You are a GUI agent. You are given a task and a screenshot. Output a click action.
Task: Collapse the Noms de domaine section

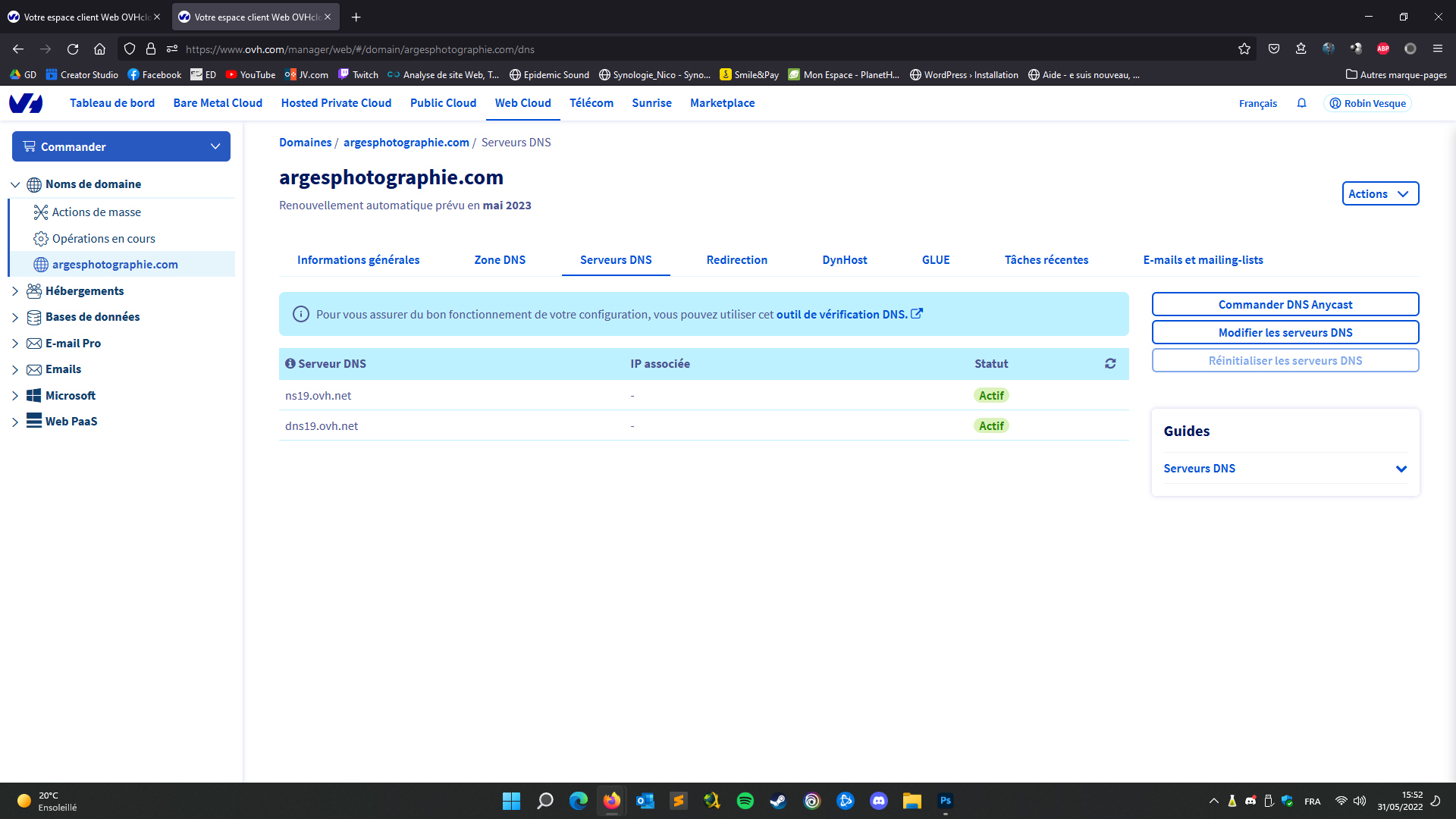[x=15, y=184]
